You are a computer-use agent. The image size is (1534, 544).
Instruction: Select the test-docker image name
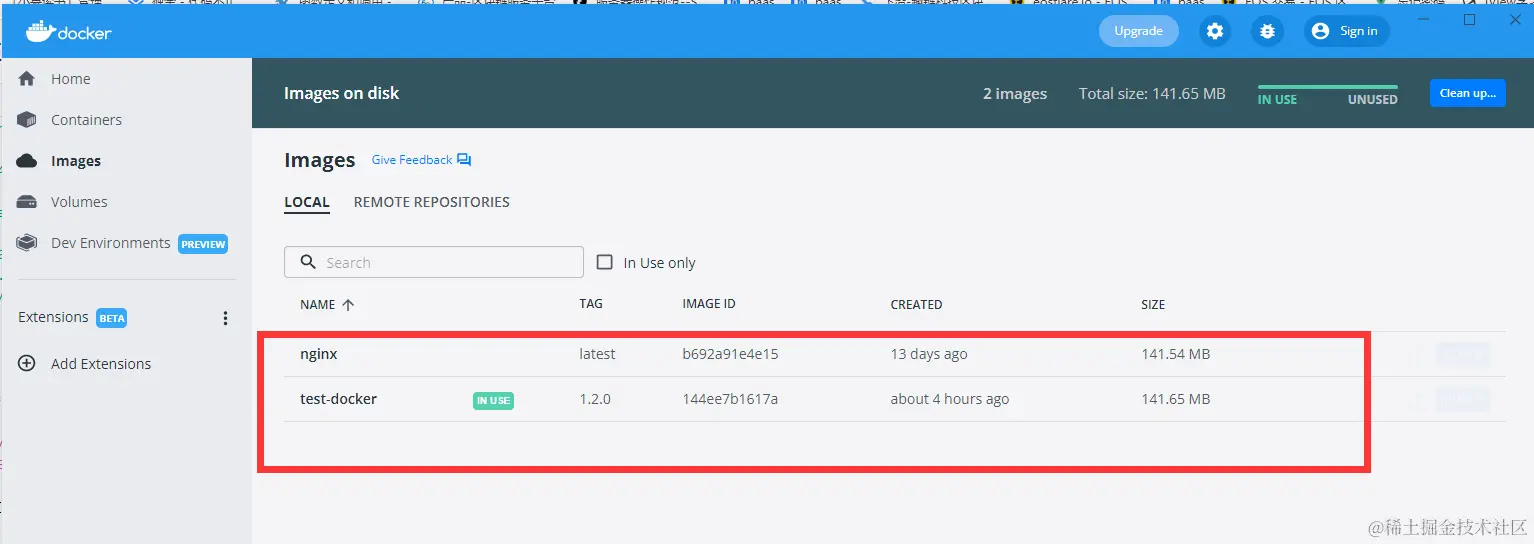pos(338,399)
